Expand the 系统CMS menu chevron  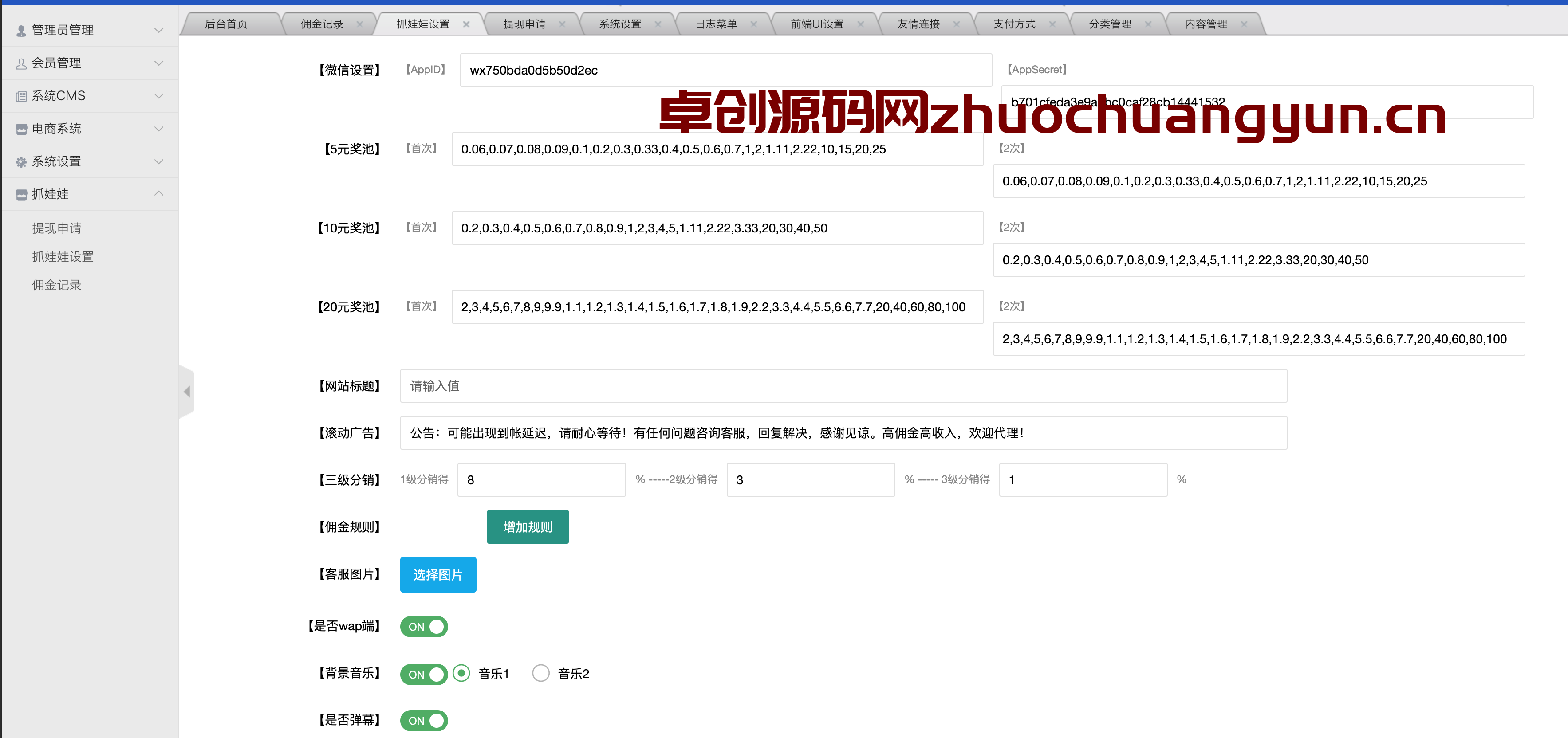159,96
